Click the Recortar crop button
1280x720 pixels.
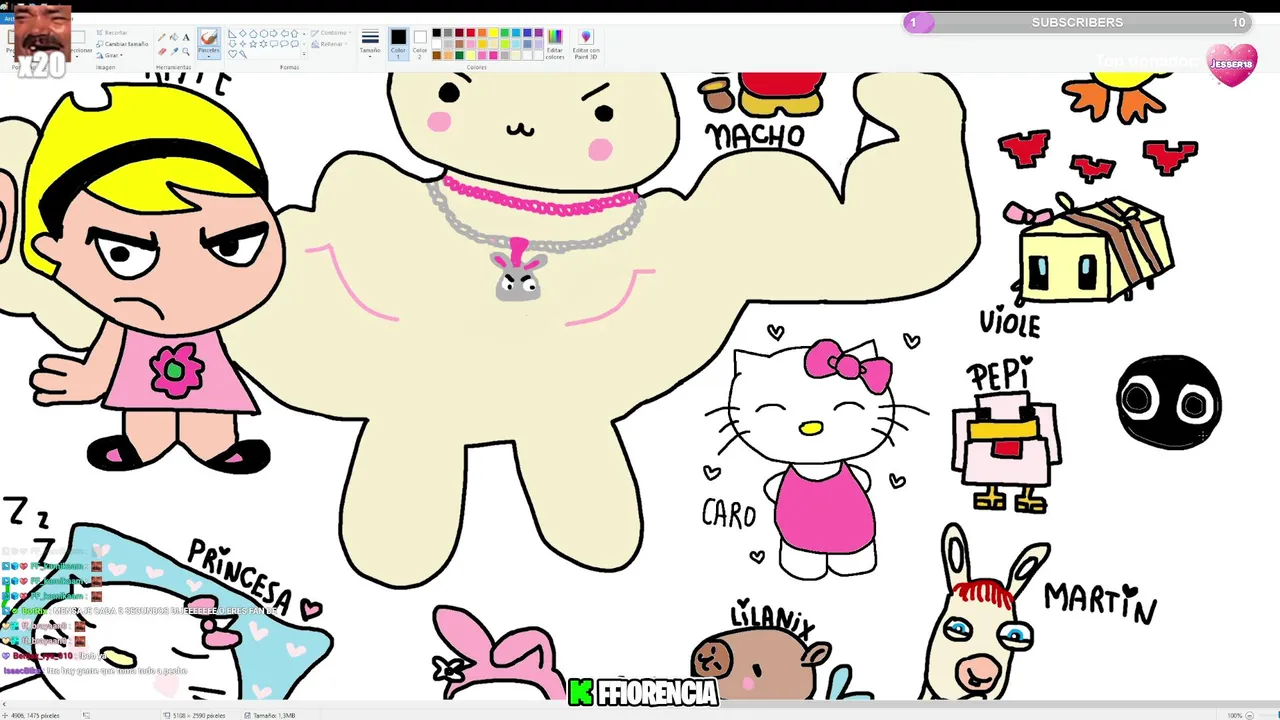point(112,32)
